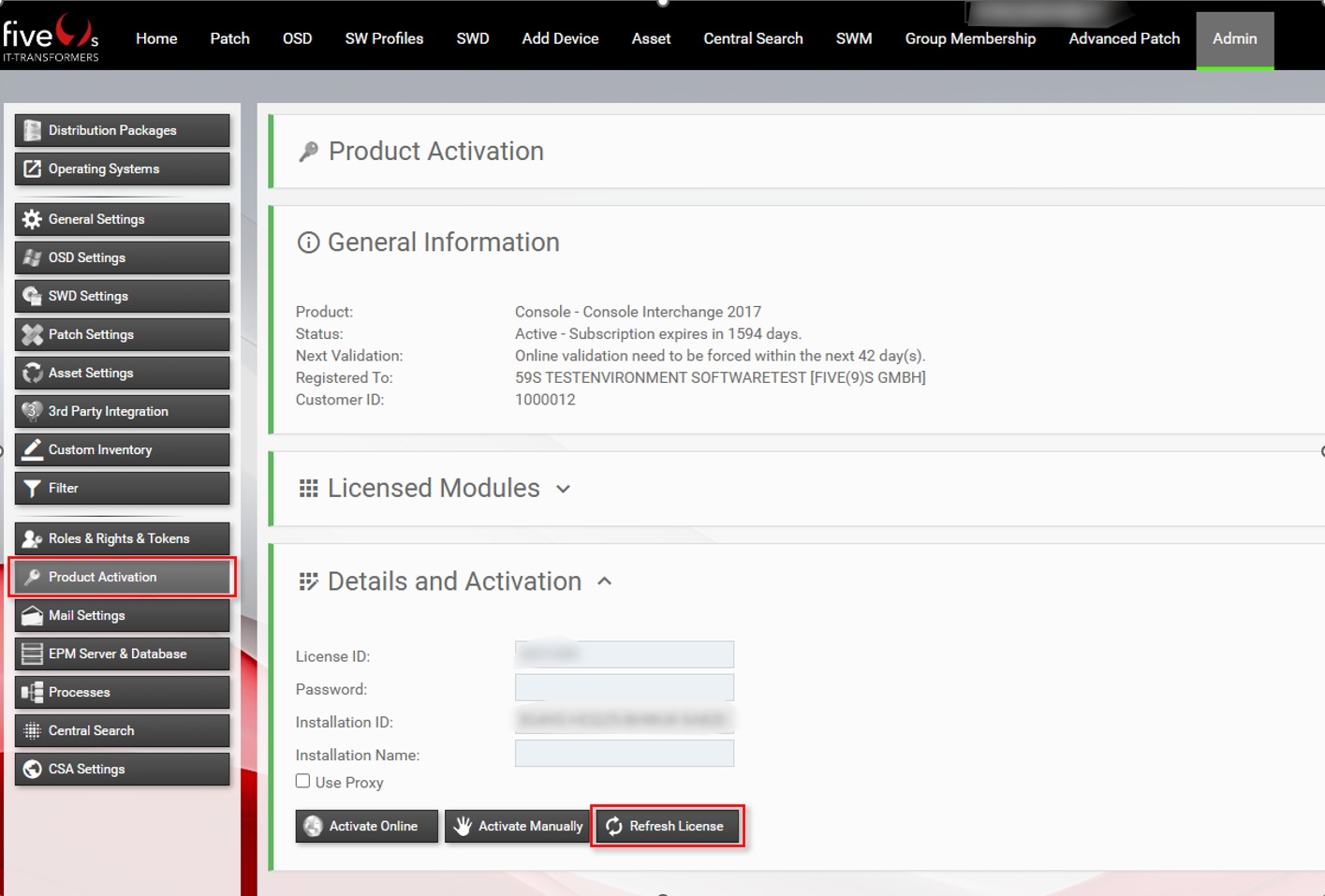Click the Central Search dotted-grid icon in sidebar
Image resolution: width=1325 pixels, height=896 pixels.
[x=32, y=730]
